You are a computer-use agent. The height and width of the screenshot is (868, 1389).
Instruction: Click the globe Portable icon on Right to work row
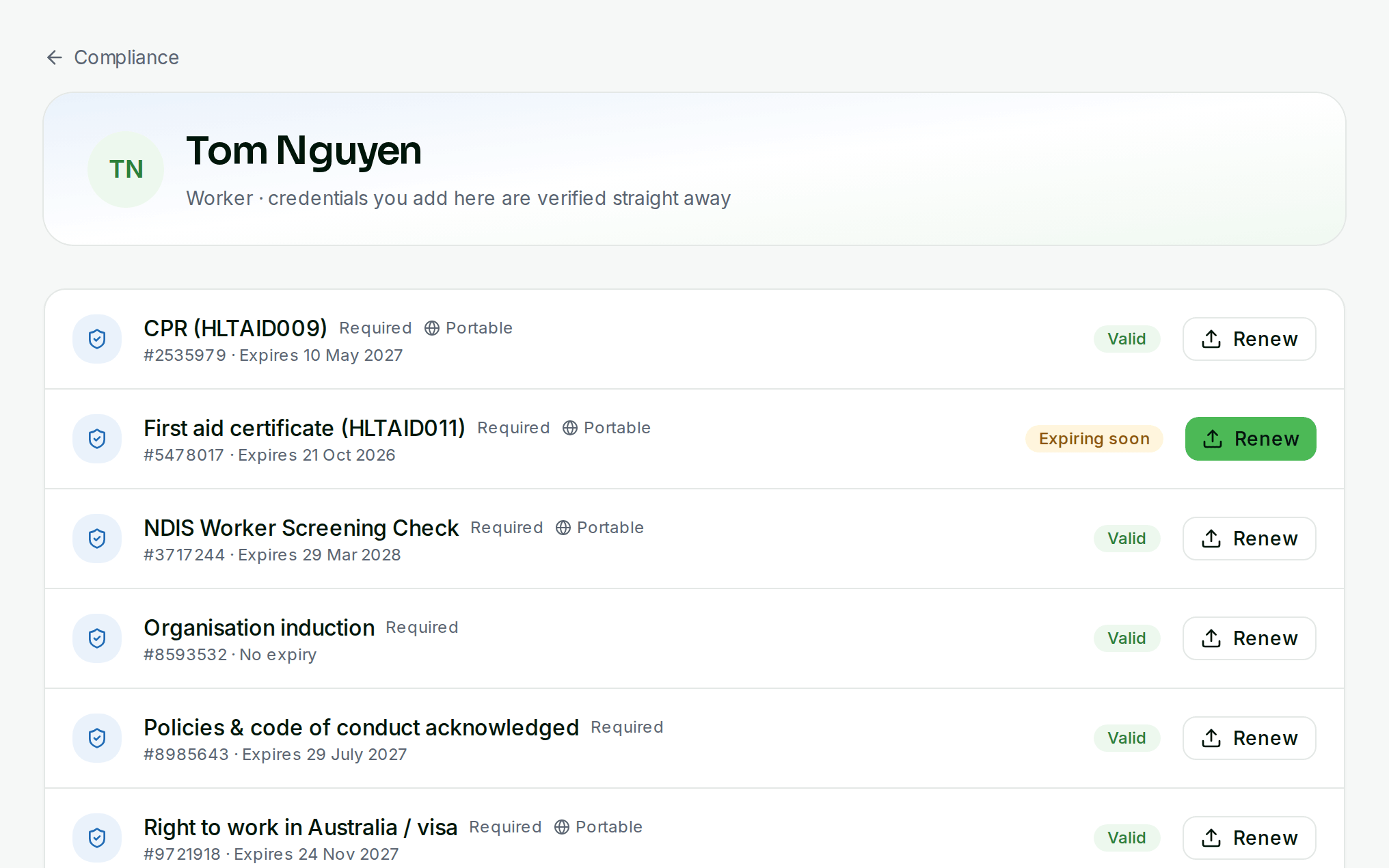562,827
